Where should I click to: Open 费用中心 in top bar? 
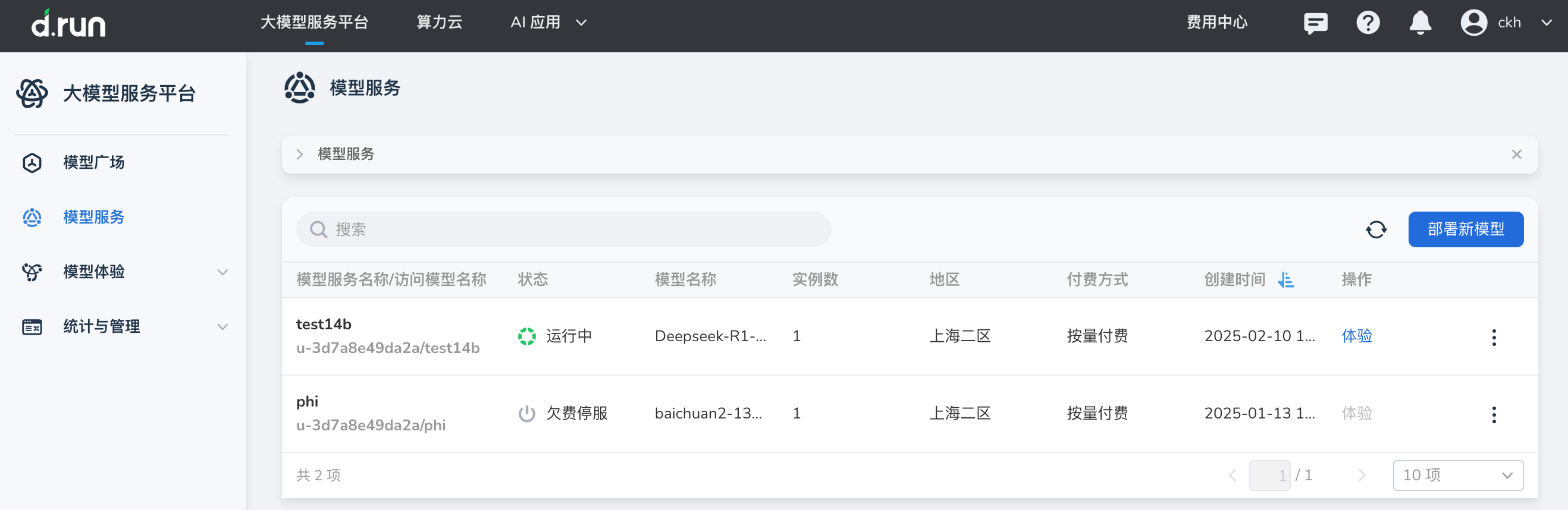pyautogui.click(x=1216, y=23)
